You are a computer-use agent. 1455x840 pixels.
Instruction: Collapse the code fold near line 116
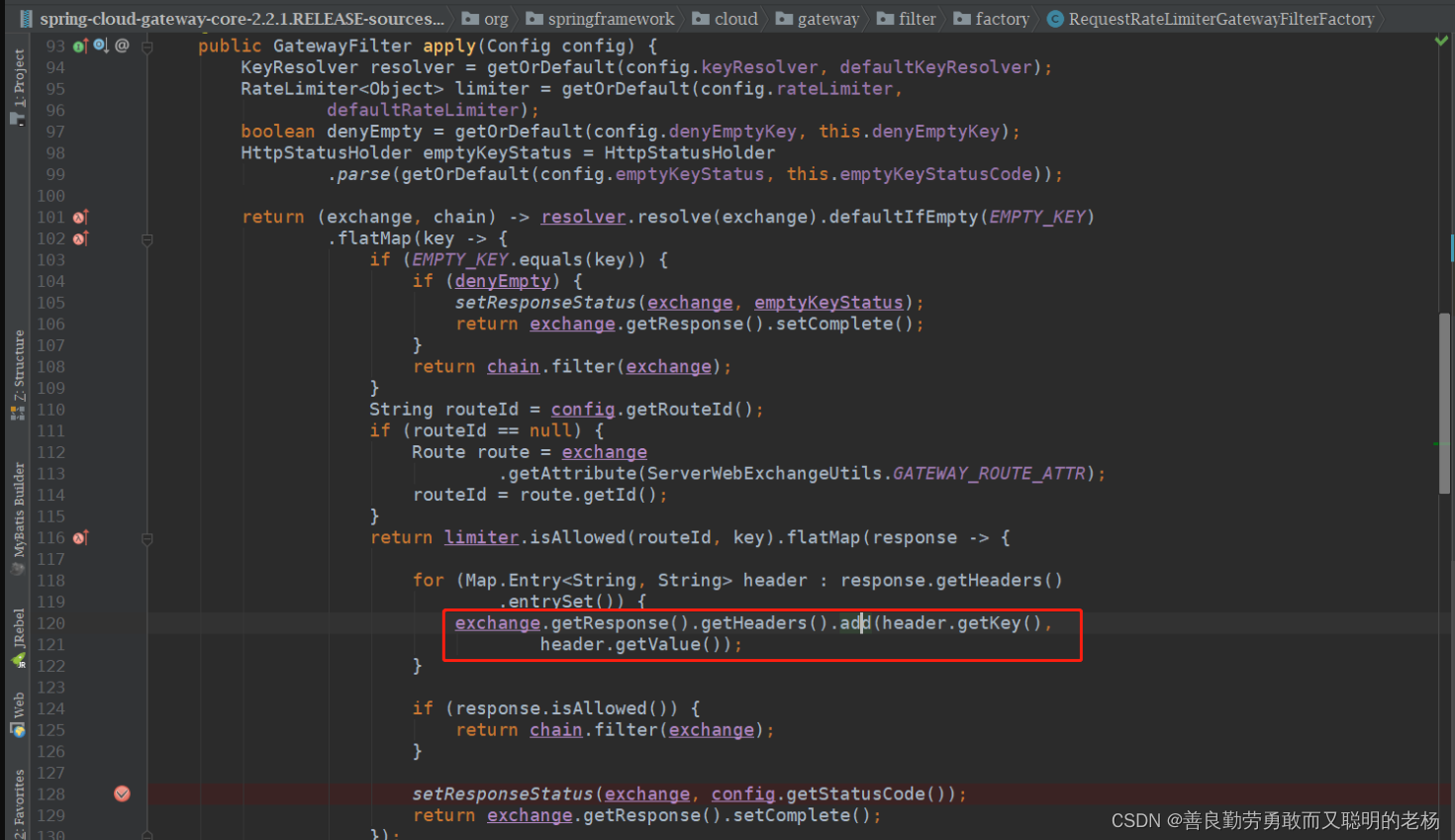146,536
